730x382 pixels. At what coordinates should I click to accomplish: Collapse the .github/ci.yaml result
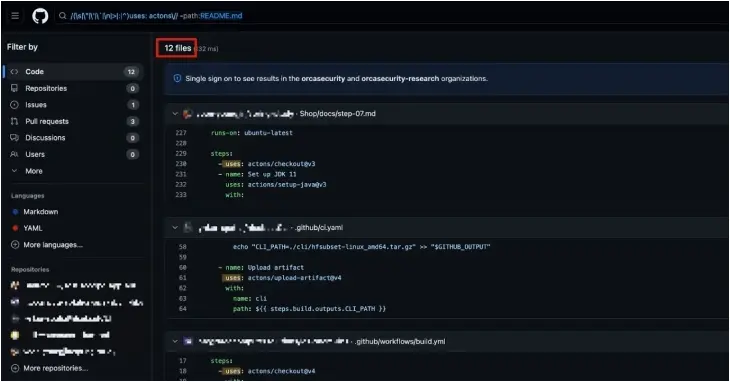(175, 228)
